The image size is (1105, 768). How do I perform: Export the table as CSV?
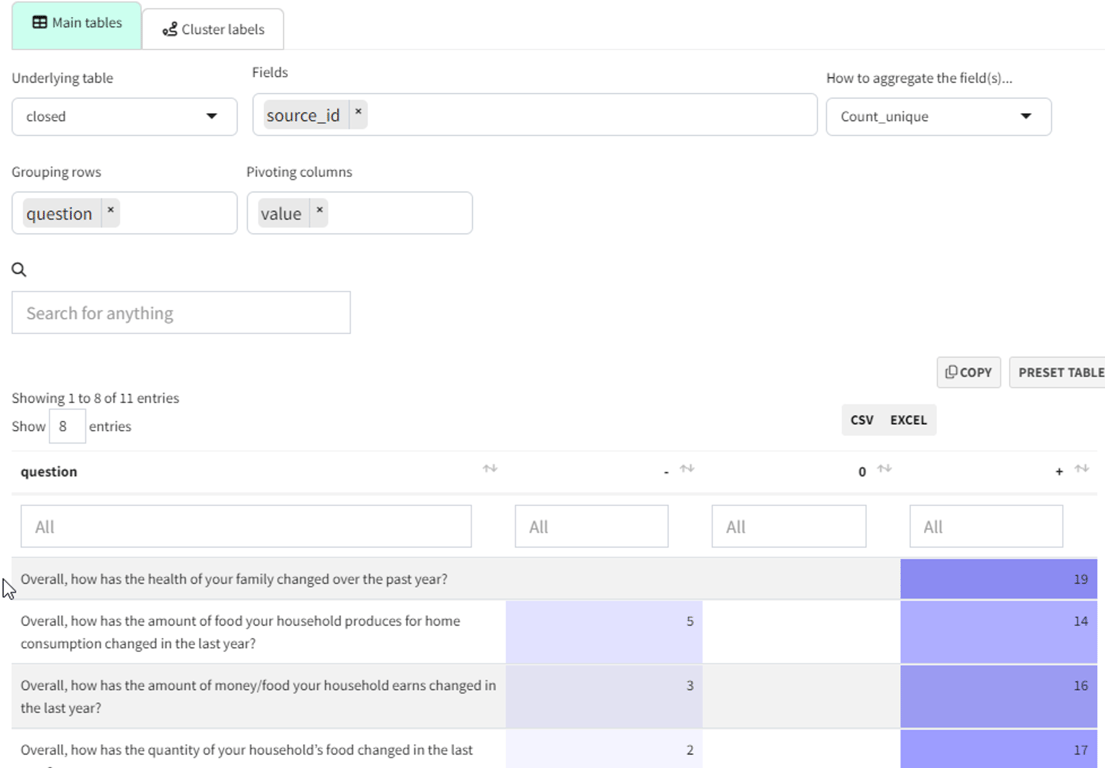pos(862,420)
